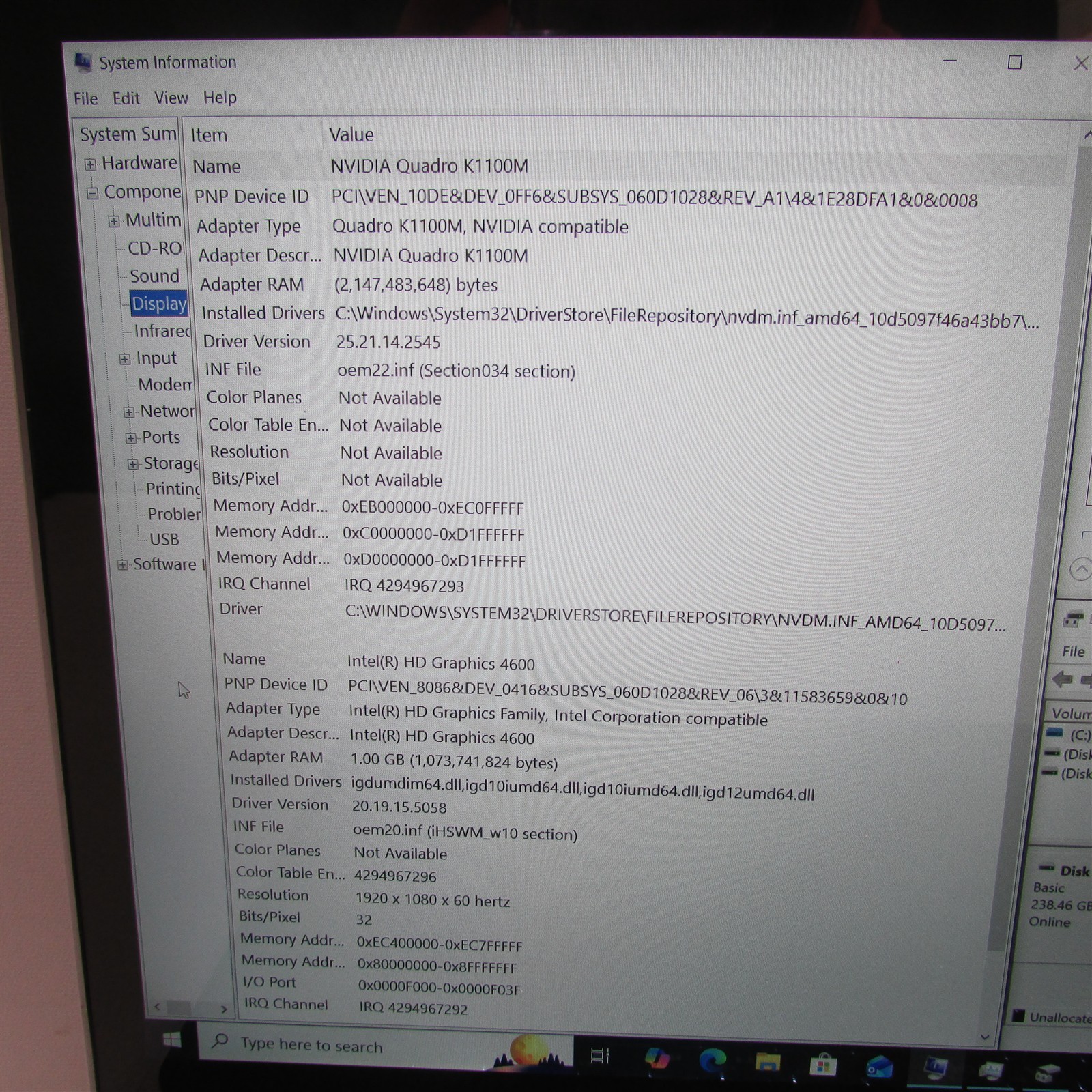Expand the Network tree node
Image resolution: width=1092 pixels, height=1092 pixels.
pyautogui.click(x=128, y=412)
